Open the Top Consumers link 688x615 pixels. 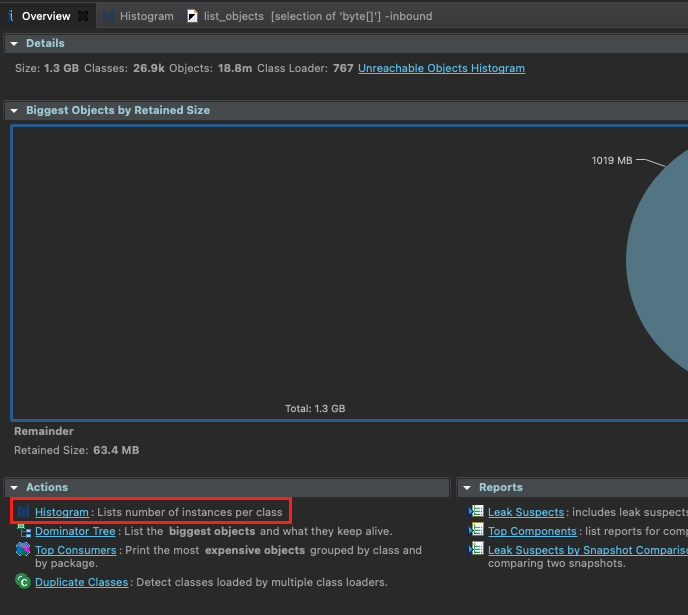(x=75, y=550)
